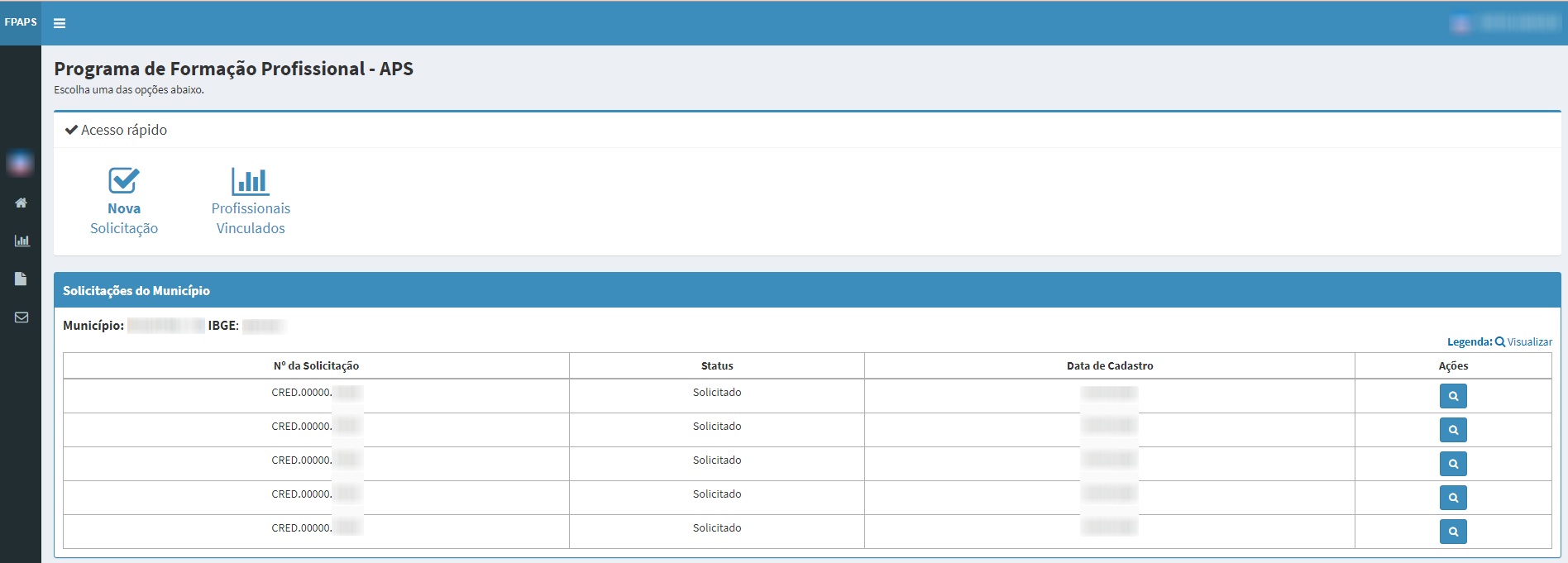Image resolution: width=1568 pixels, height=563 pixels.
Task: Toggle the hamburger sidebar menu
Action: [x=60, y=23]
